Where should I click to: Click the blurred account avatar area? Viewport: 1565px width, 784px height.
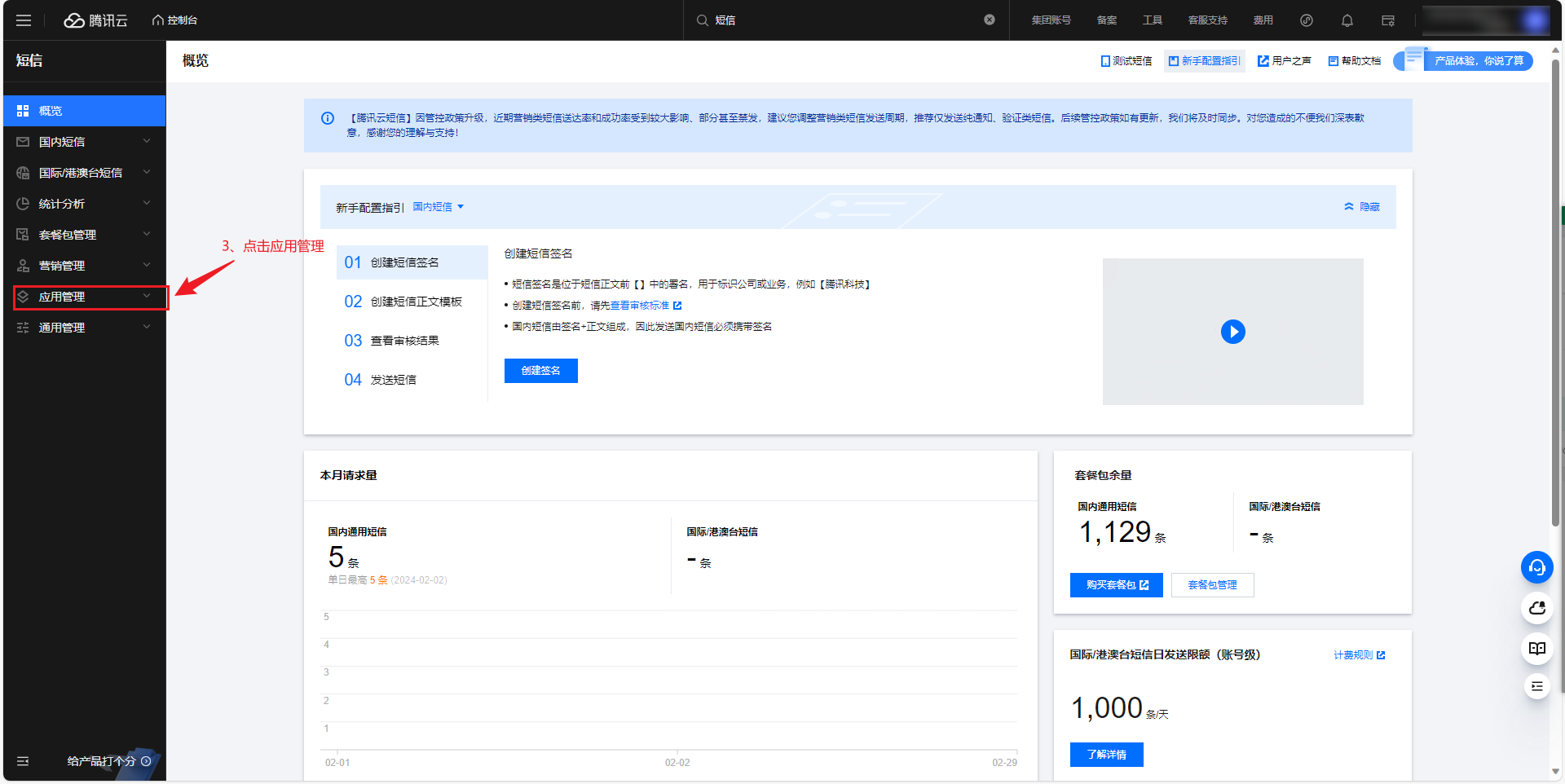[x=1486, y=20]
